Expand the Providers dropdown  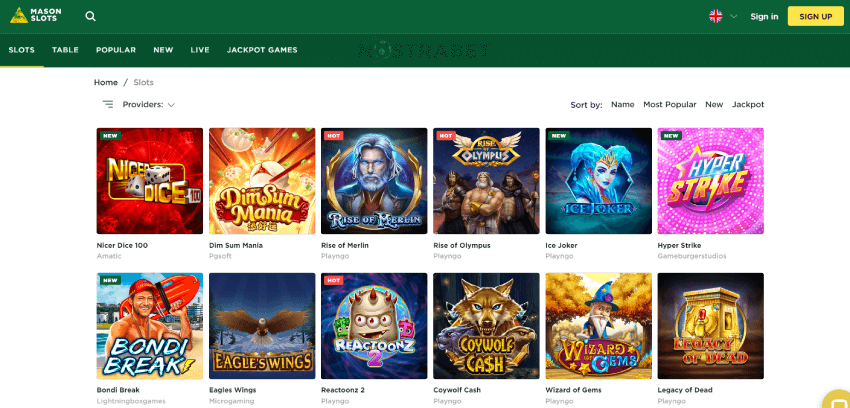[x=149, y=105]
